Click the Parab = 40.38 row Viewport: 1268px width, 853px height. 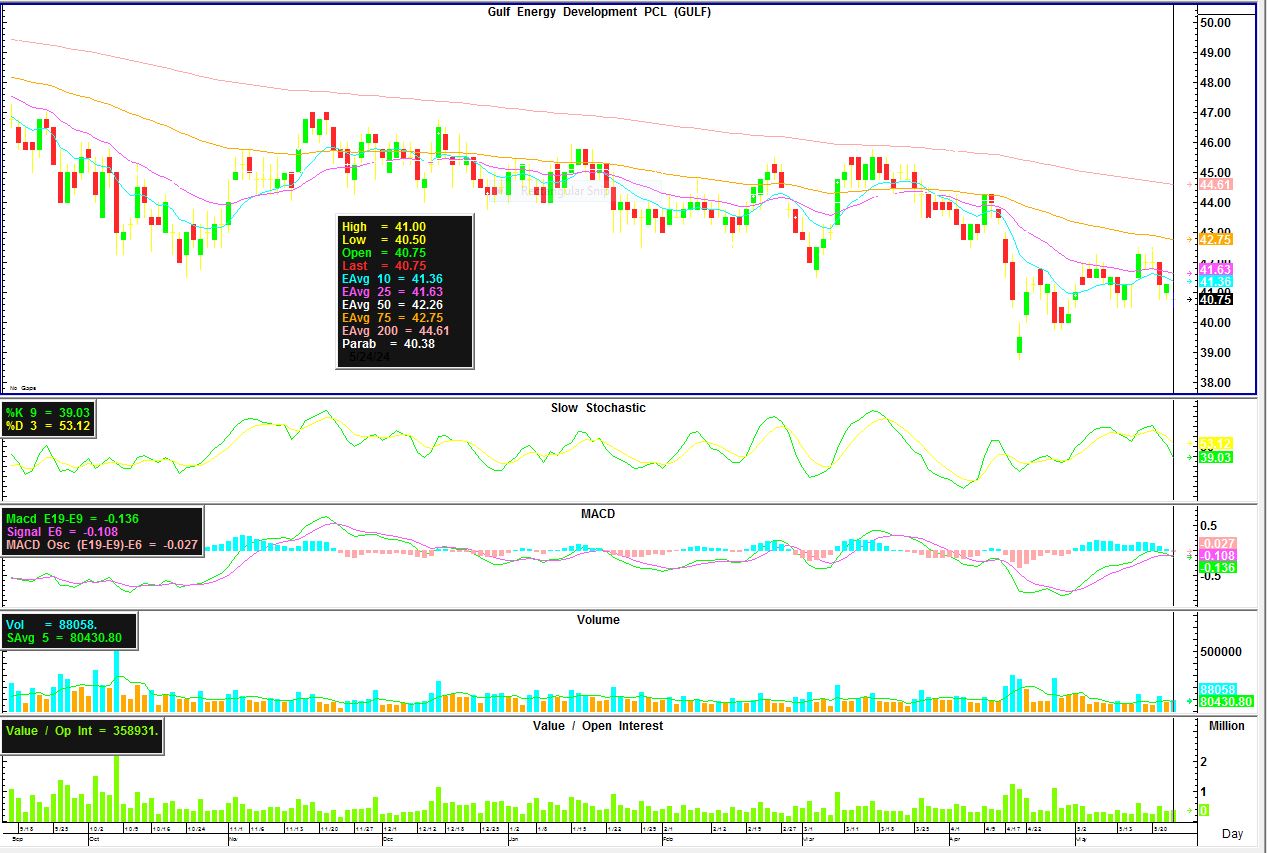[x=388, y=344]
